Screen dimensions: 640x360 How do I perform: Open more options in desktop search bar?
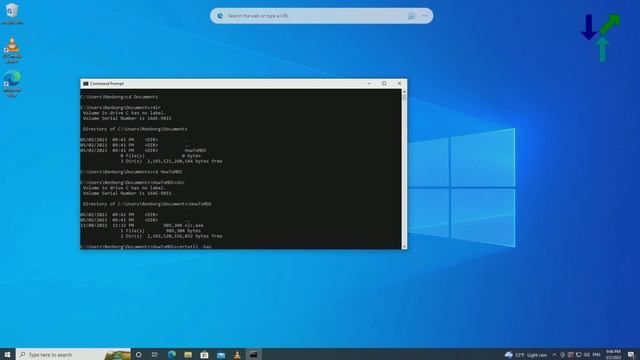(425, 16)
